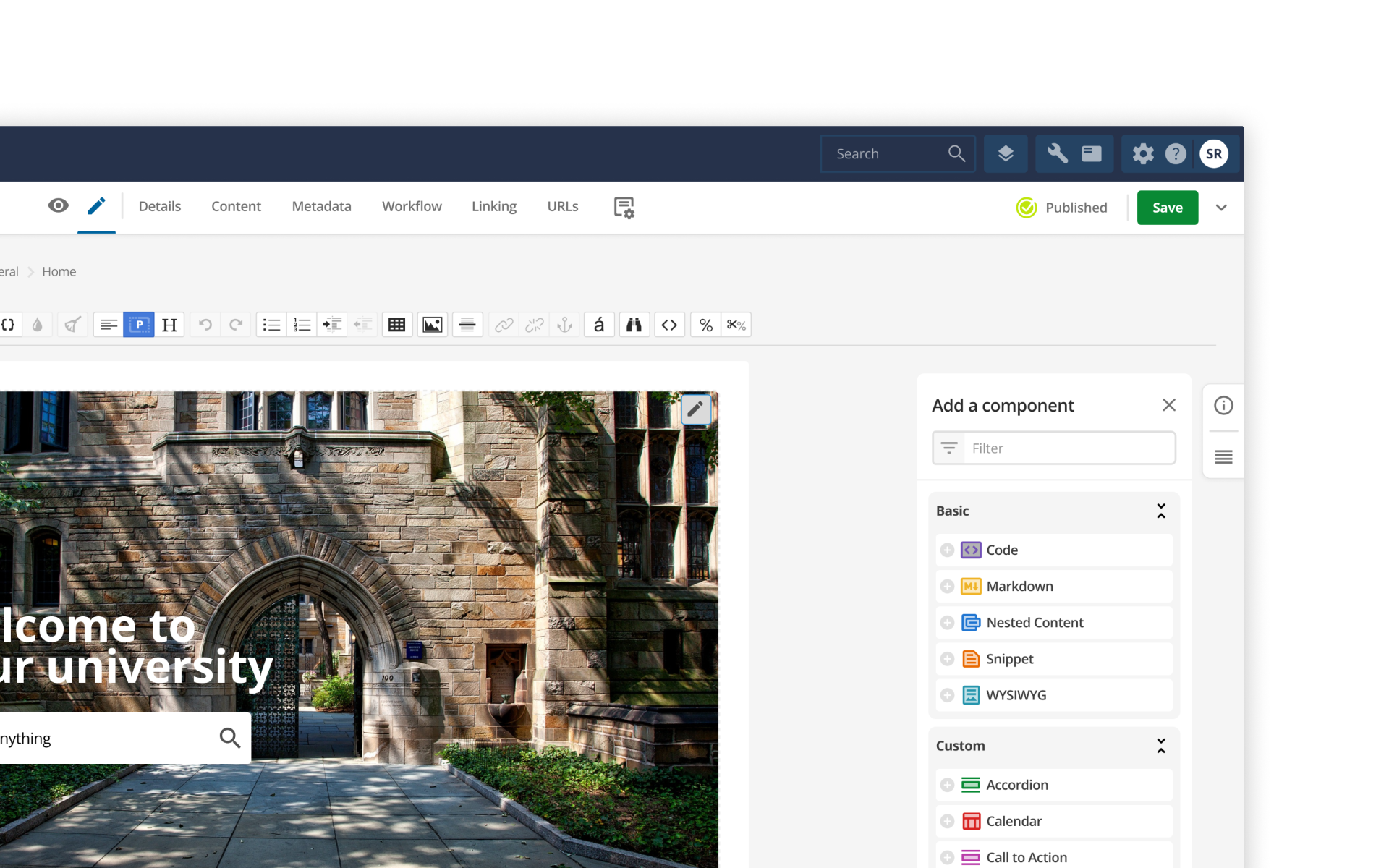Insert anchor with the anchor icon
Screen dimensions: 1389x868
[565, 325]
